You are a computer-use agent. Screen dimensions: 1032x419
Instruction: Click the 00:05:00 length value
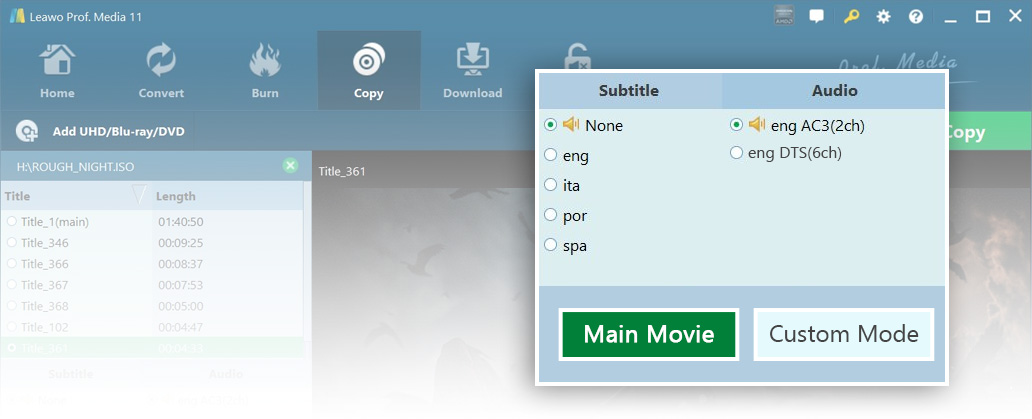click(180, 306)
